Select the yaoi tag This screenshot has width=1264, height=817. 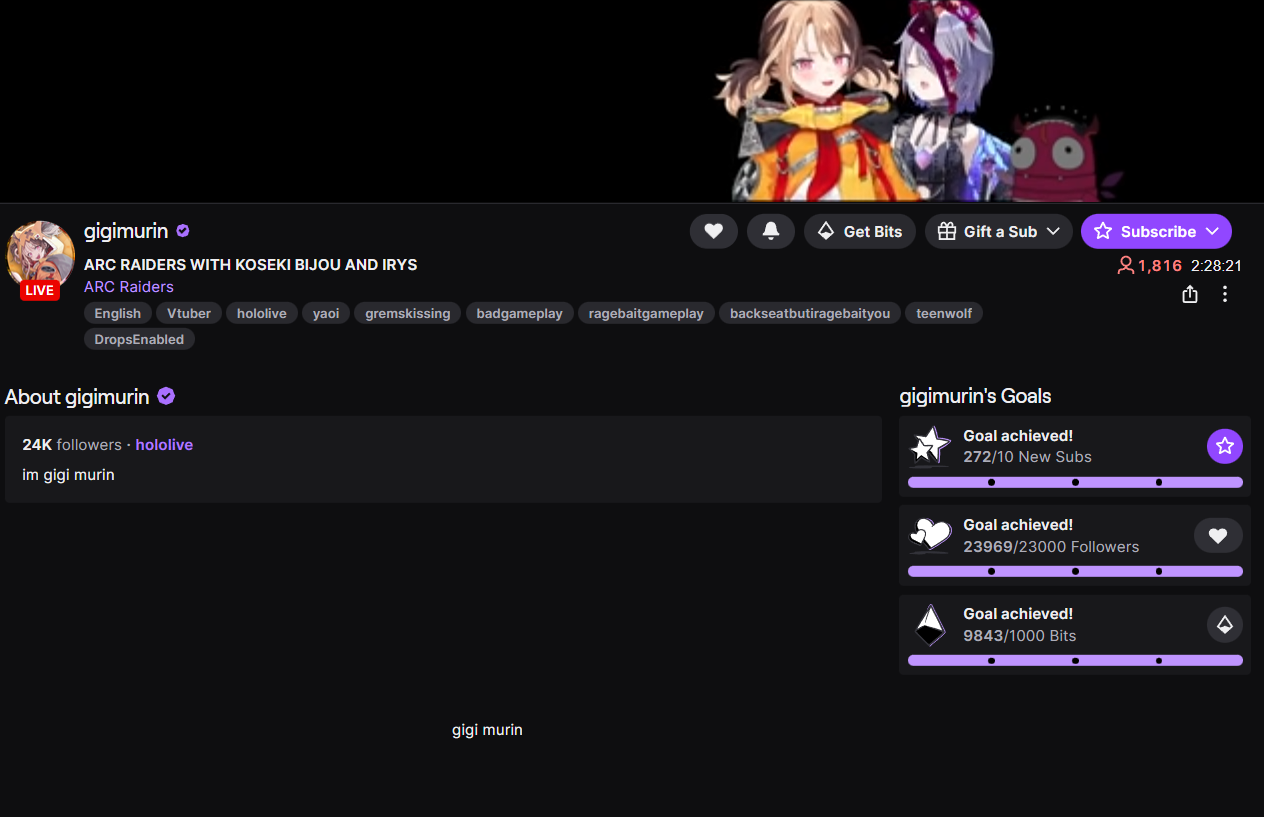(x=326, y=313)
